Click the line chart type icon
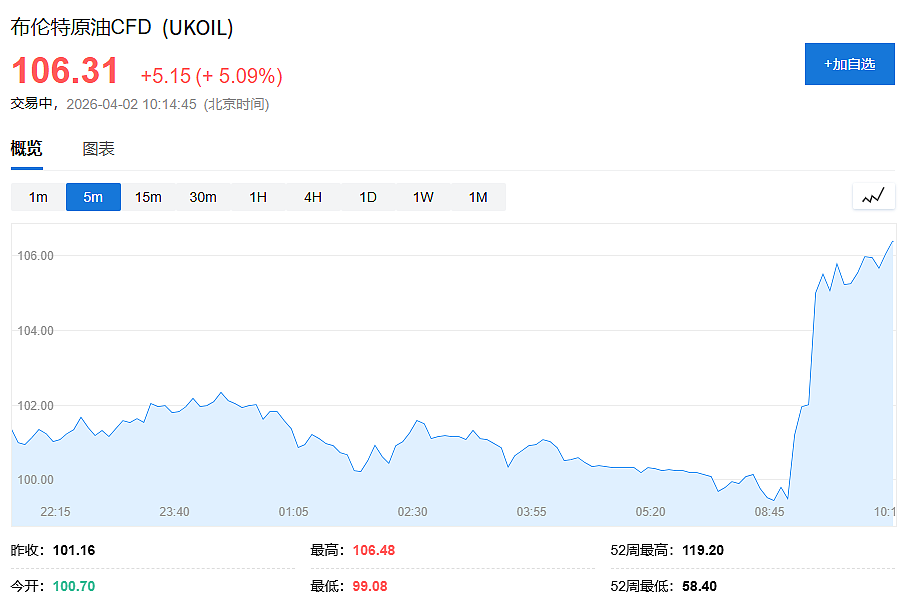Screen dimensions: 908x601 click(873, 196)
